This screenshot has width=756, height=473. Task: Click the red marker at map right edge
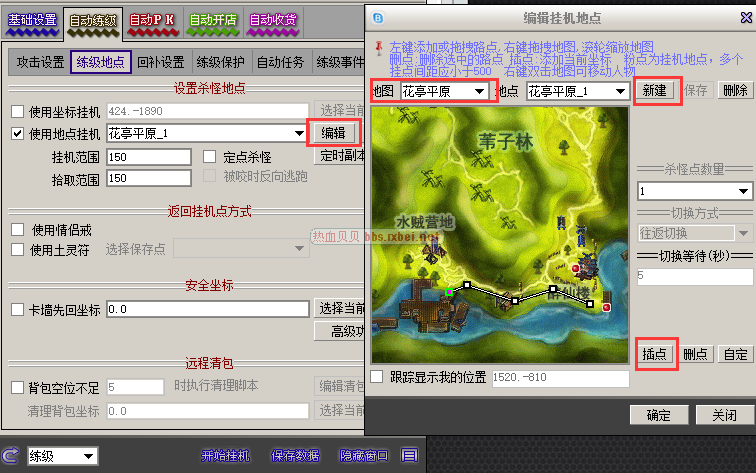(x=606, y=307)
